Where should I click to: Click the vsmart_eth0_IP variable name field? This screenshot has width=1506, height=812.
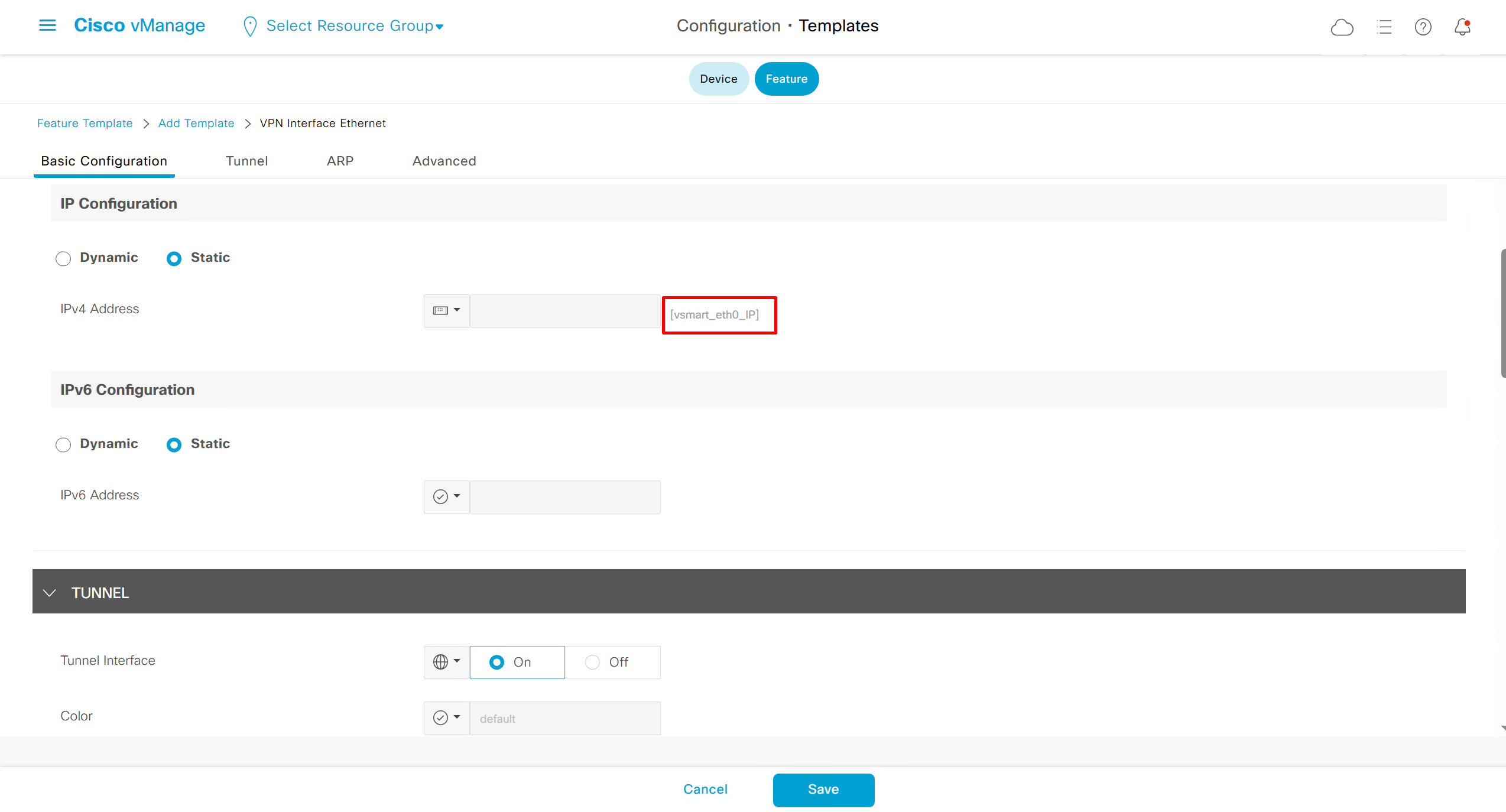[719, 315]
